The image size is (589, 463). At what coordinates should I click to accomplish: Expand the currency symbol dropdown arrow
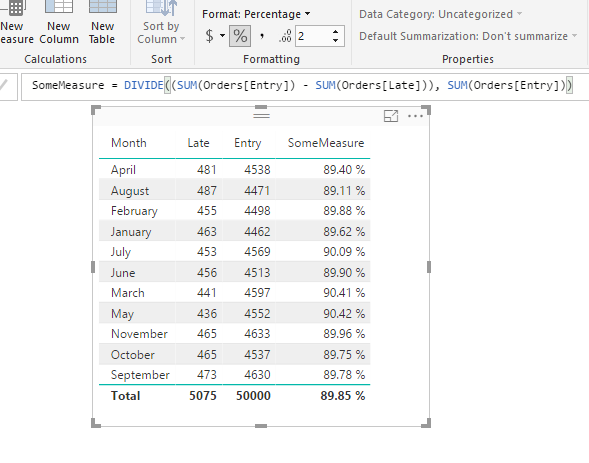(222, 36)
